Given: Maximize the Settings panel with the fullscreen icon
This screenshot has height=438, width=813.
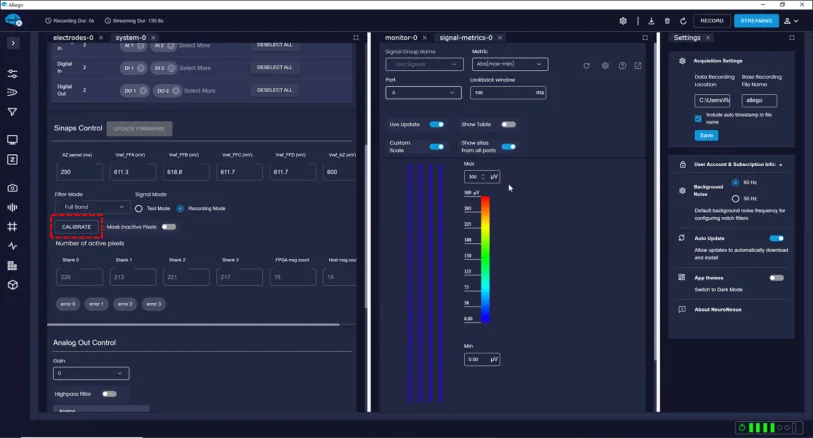Looking at the screenshot, I should click(x=792, y=37).
